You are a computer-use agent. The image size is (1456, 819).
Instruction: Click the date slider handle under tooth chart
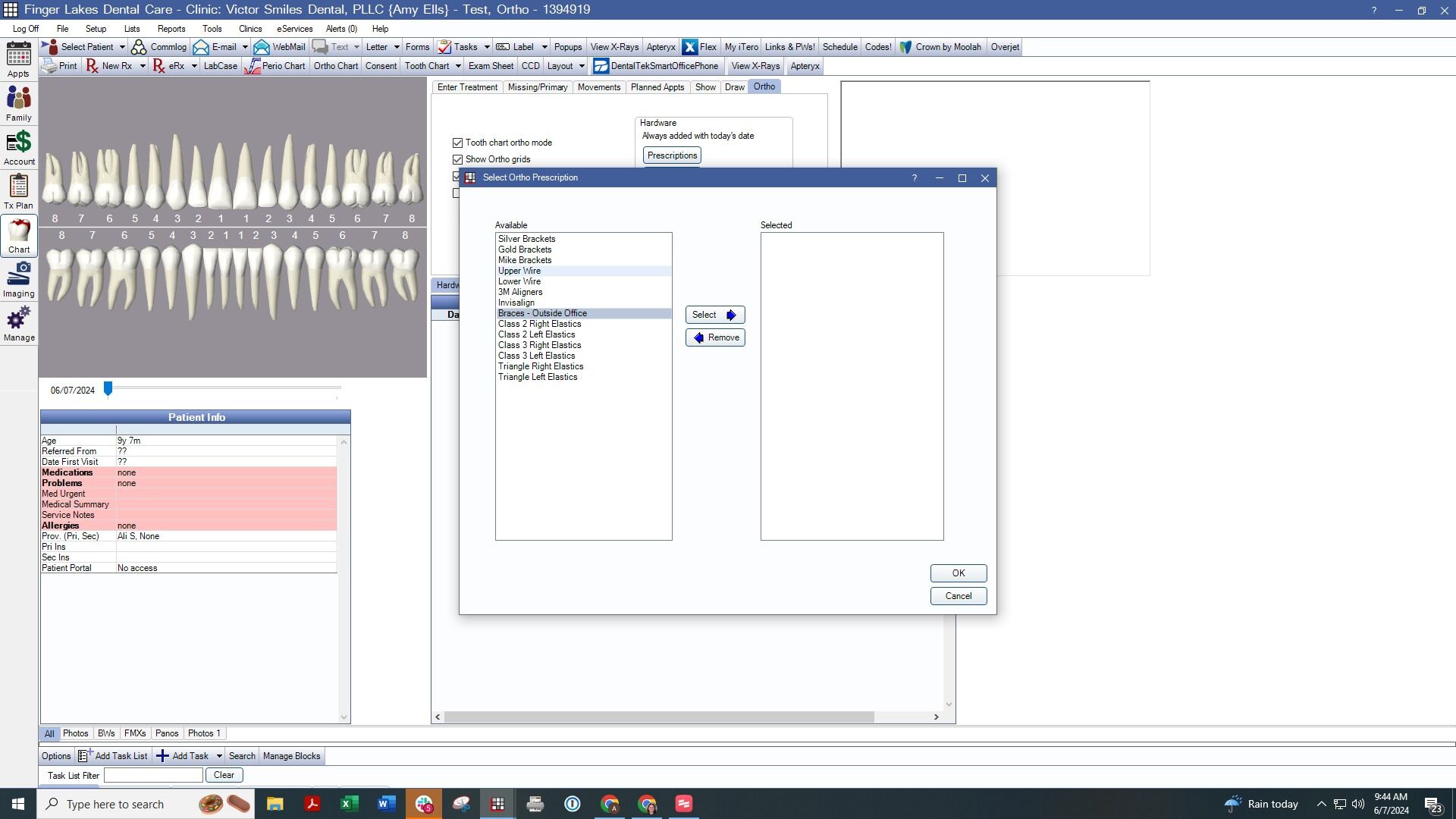[108, 388]
